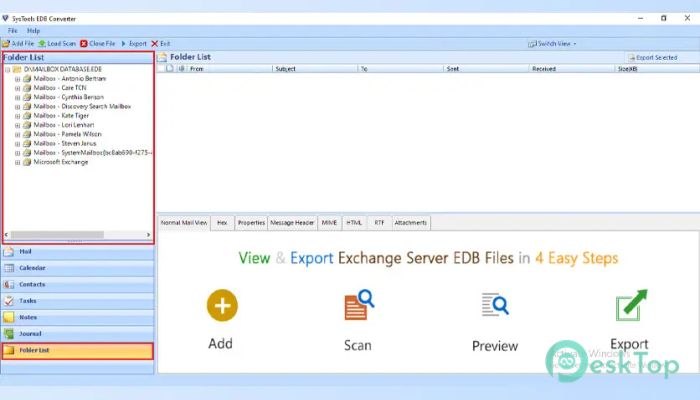This screenshot has height=400, width=700.
Task: Expand Mailbox - Kate Tiger node
Action: (17, 116)
